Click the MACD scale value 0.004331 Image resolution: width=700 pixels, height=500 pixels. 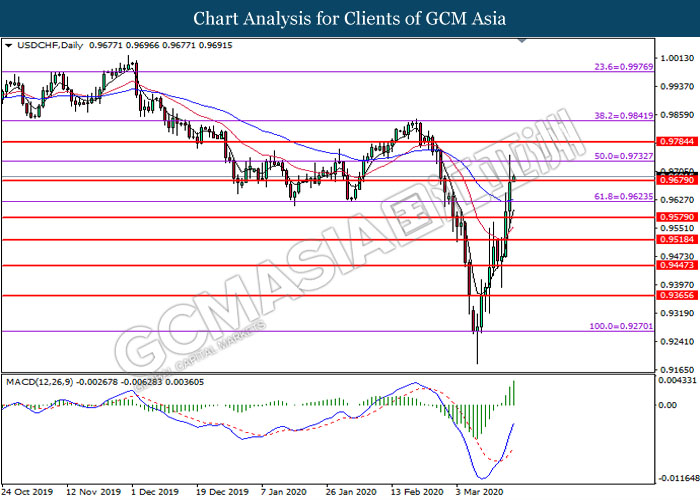coord(677,380)
